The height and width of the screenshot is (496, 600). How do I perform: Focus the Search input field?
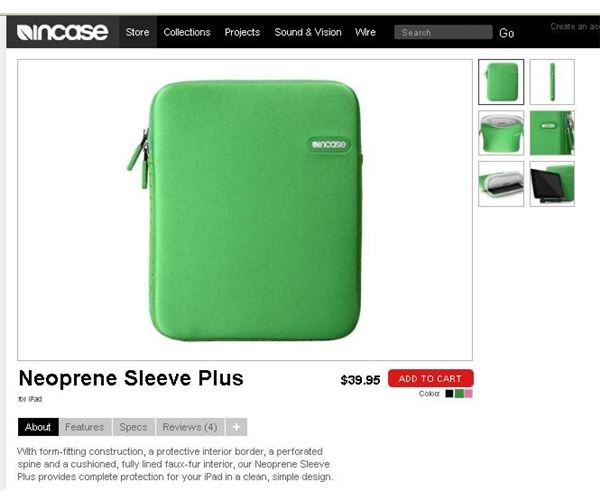(443, 33)
